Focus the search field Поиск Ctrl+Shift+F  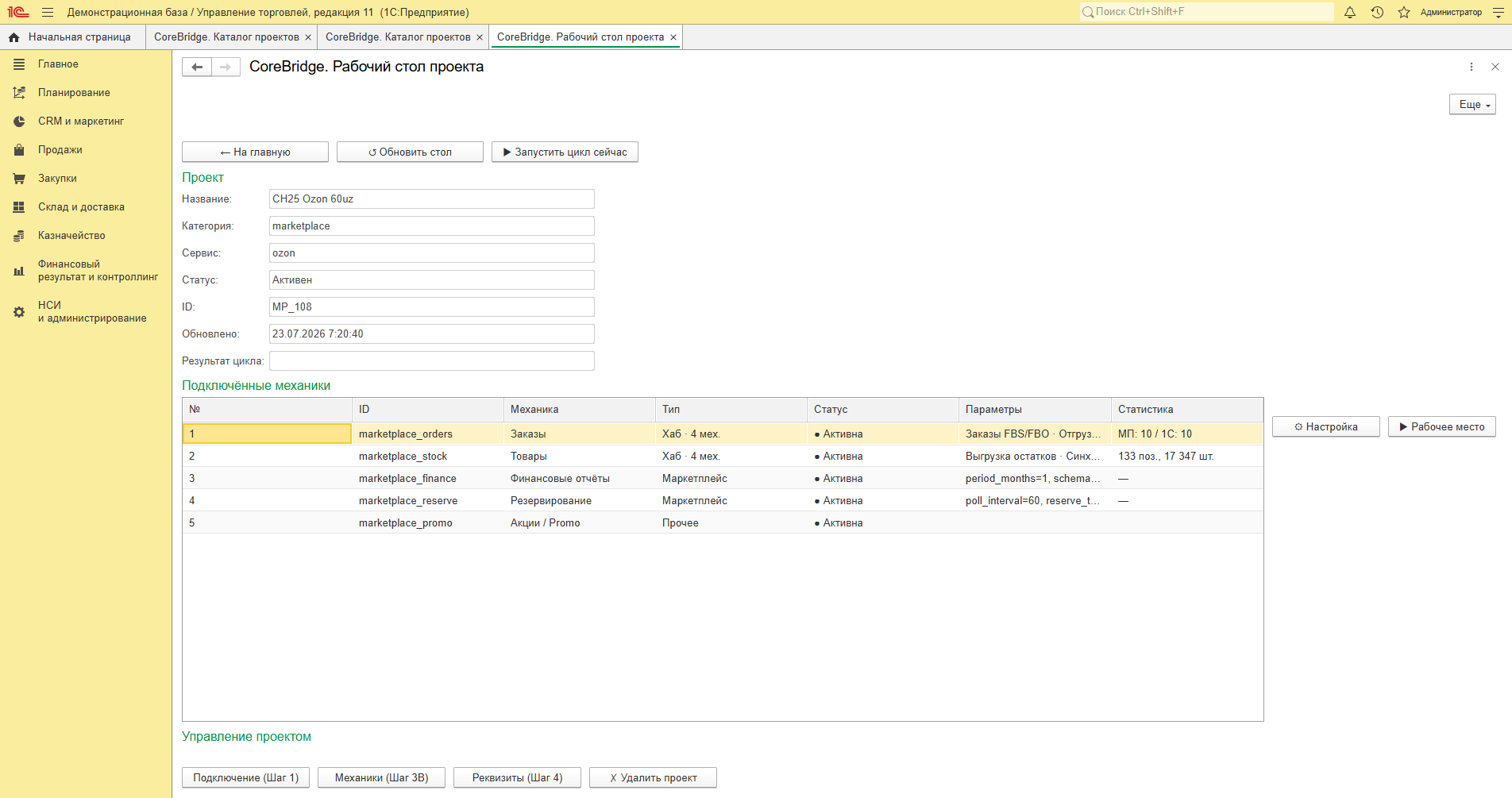click(1206, 12)
